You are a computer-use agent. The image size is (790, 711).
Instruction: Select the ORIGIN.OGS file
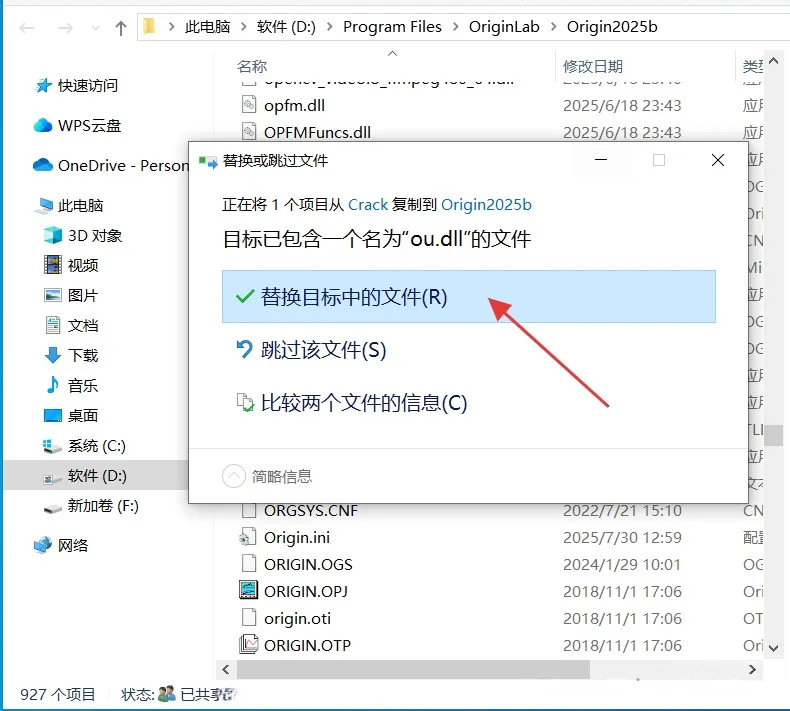coord(308,565)
